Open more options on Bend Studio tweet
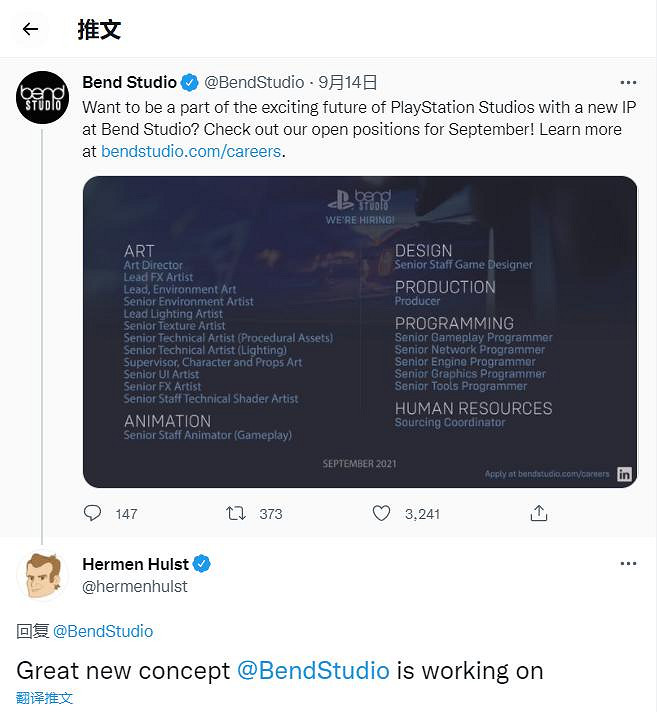The width and height of the screenshot is (657, 712). pyautogui.click(x=628, y=82)
